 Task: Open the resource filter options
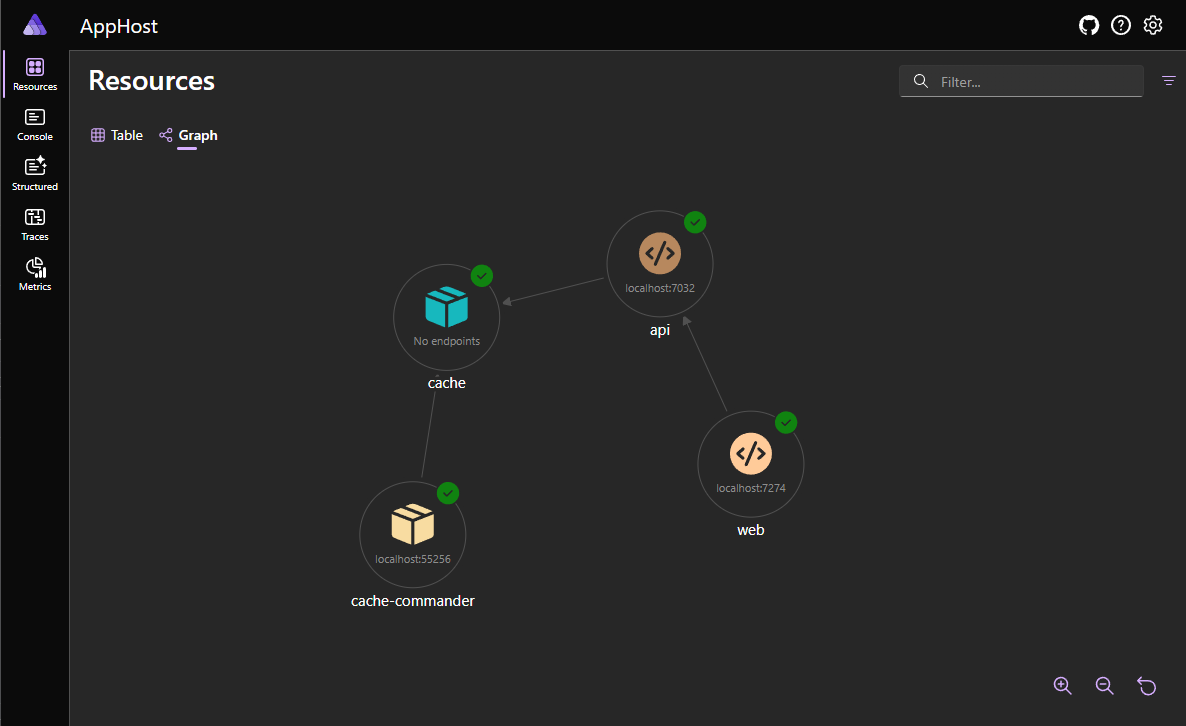[x=1168, y=81]
